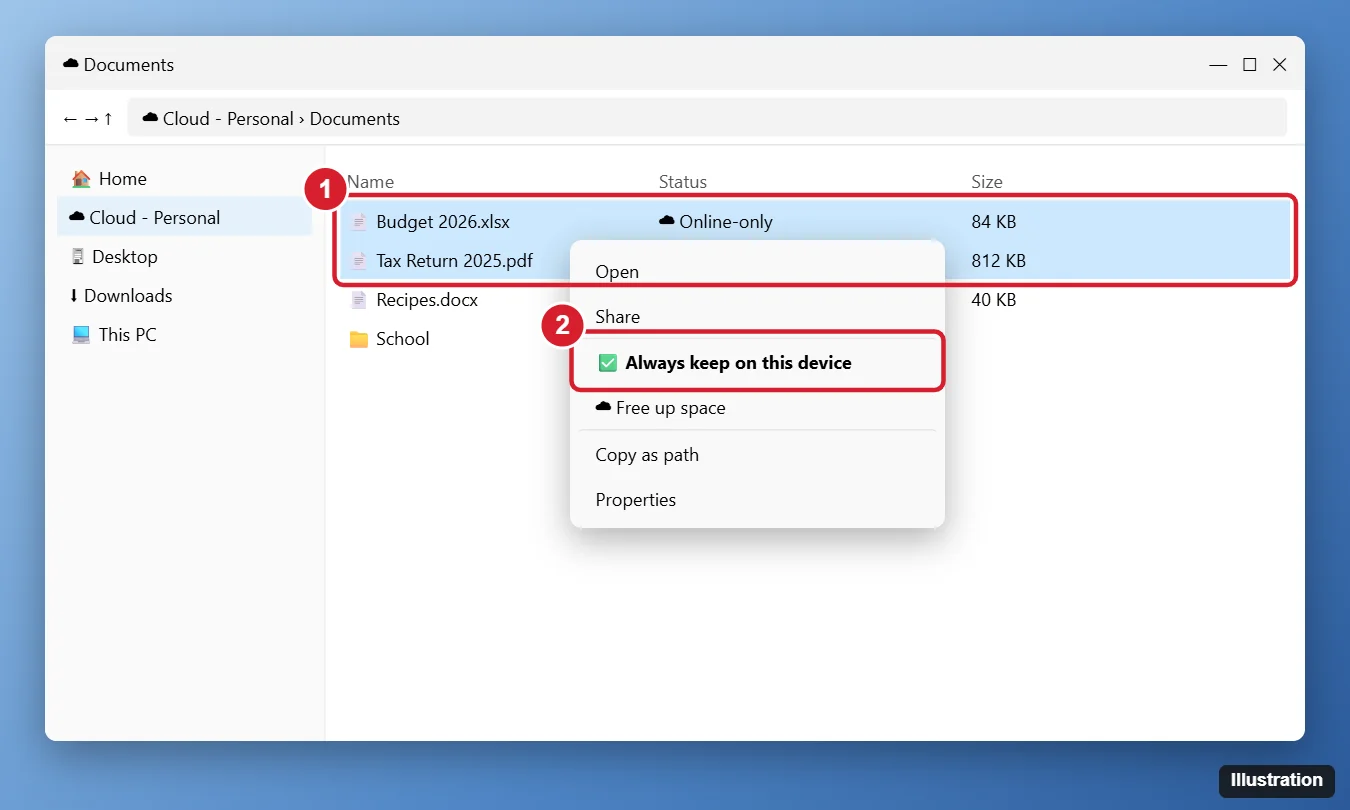1350x810 pixels.
Task: Click the 40 KB size value
Action: [994, 300]
